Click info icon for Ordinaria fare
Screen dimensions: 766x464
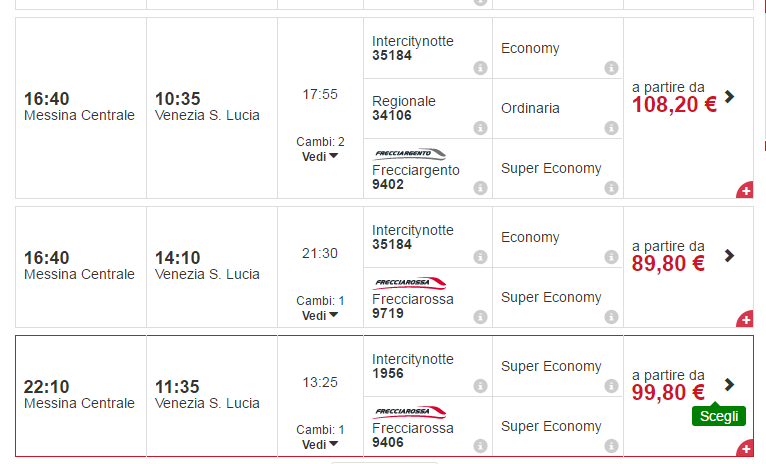point(611,128)
